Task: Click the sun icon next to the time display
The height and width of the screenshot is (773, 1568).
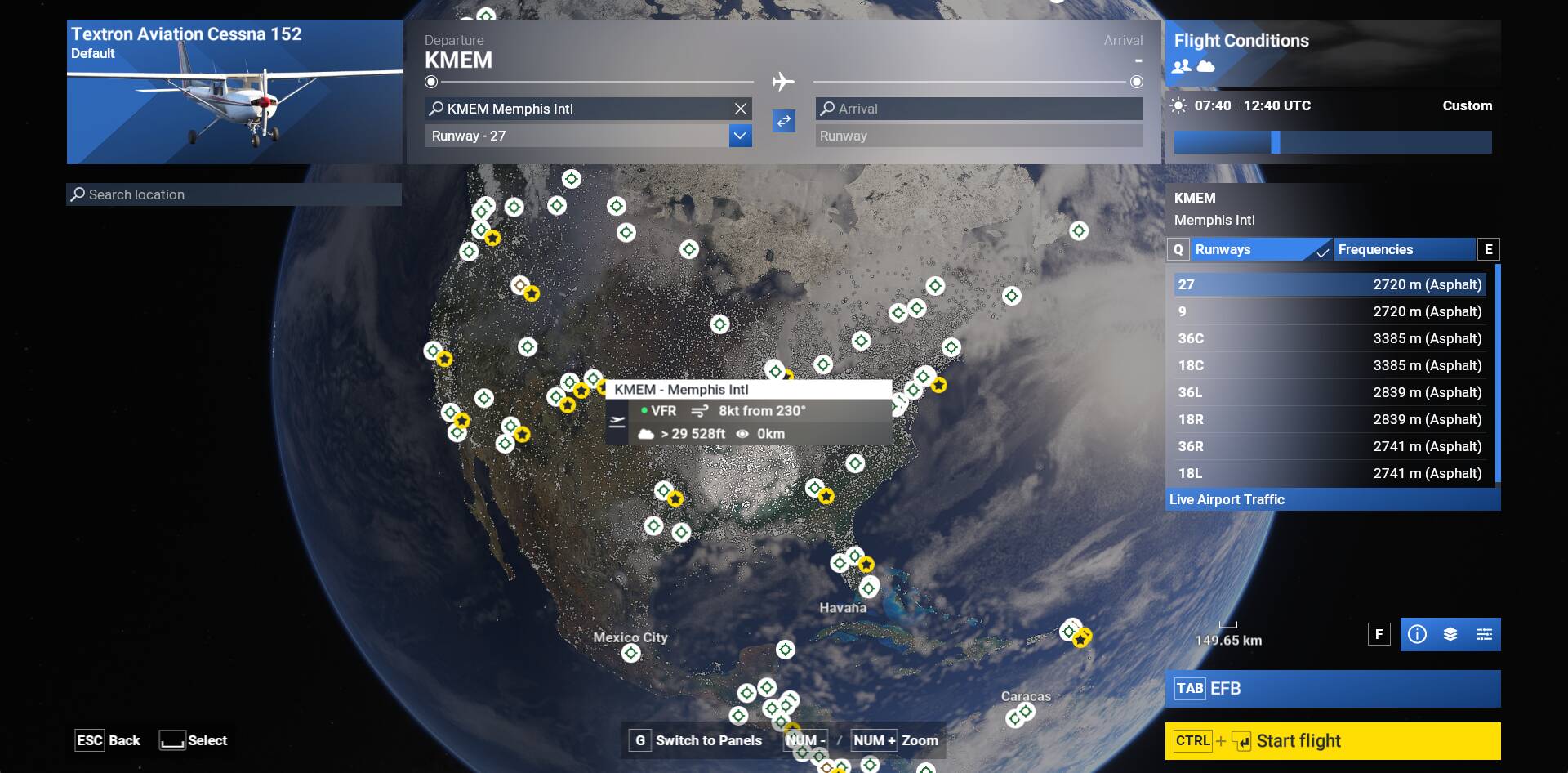Action: pos(1178,105)
